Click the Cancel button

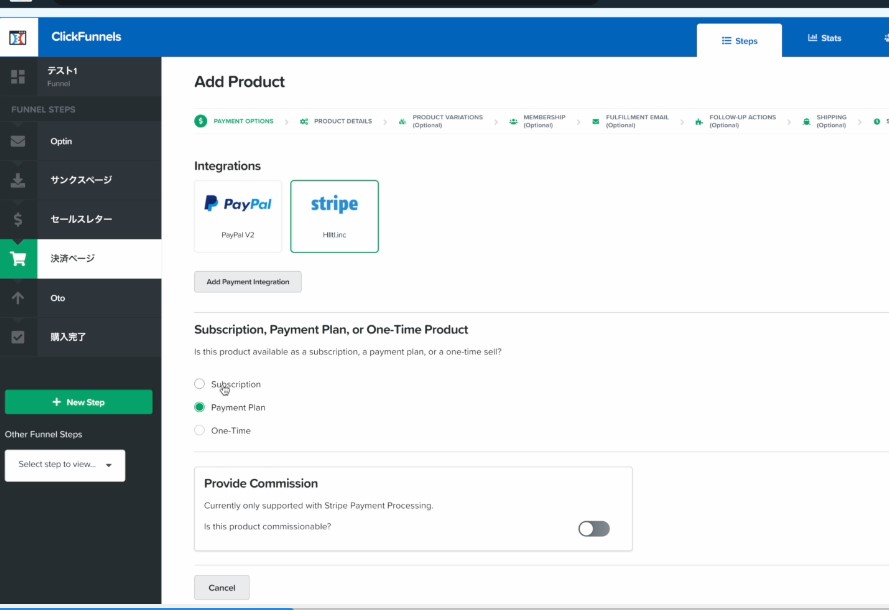222,588
